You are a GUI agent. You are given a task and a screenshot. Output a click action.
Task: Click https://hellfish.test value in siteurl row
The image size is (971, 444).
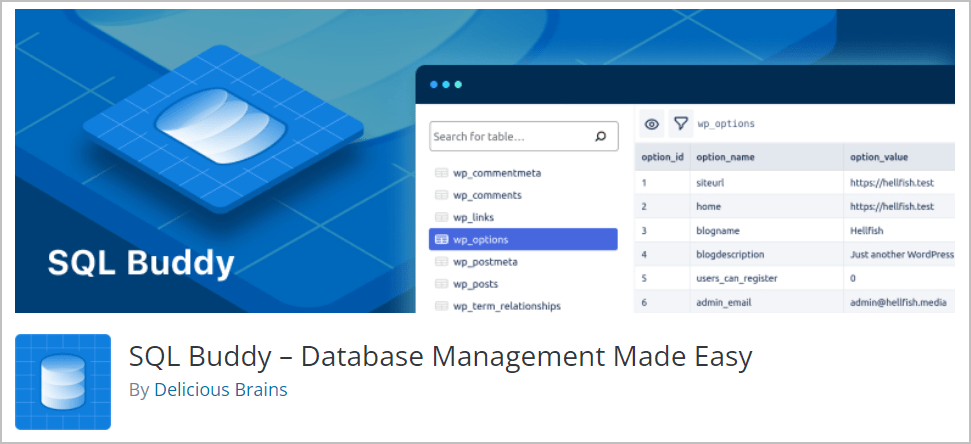pyautogui.click(x=892, y=183)
